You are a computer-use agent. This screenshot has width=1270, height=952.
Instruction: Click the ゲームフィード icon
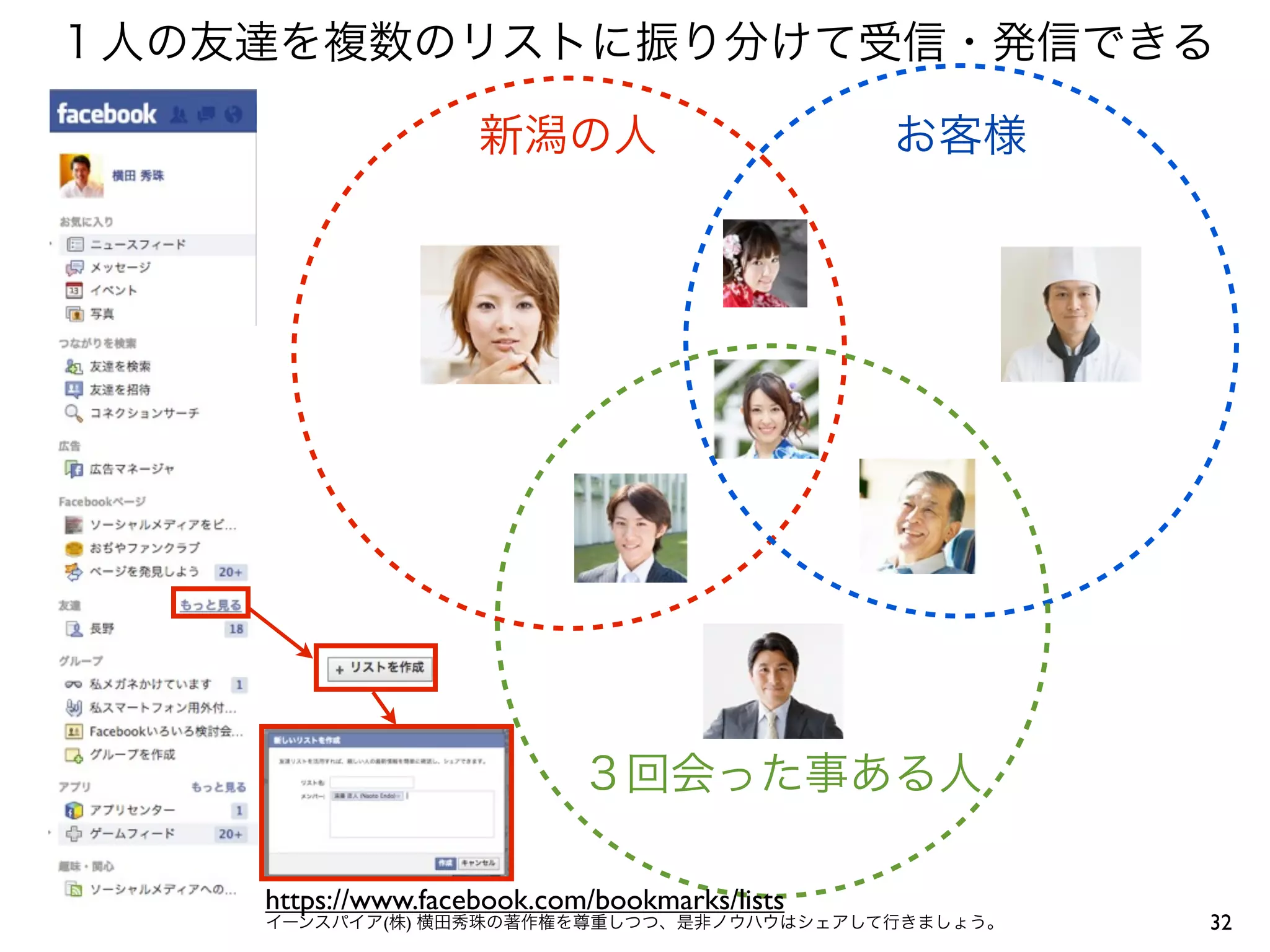pos(74,834)
